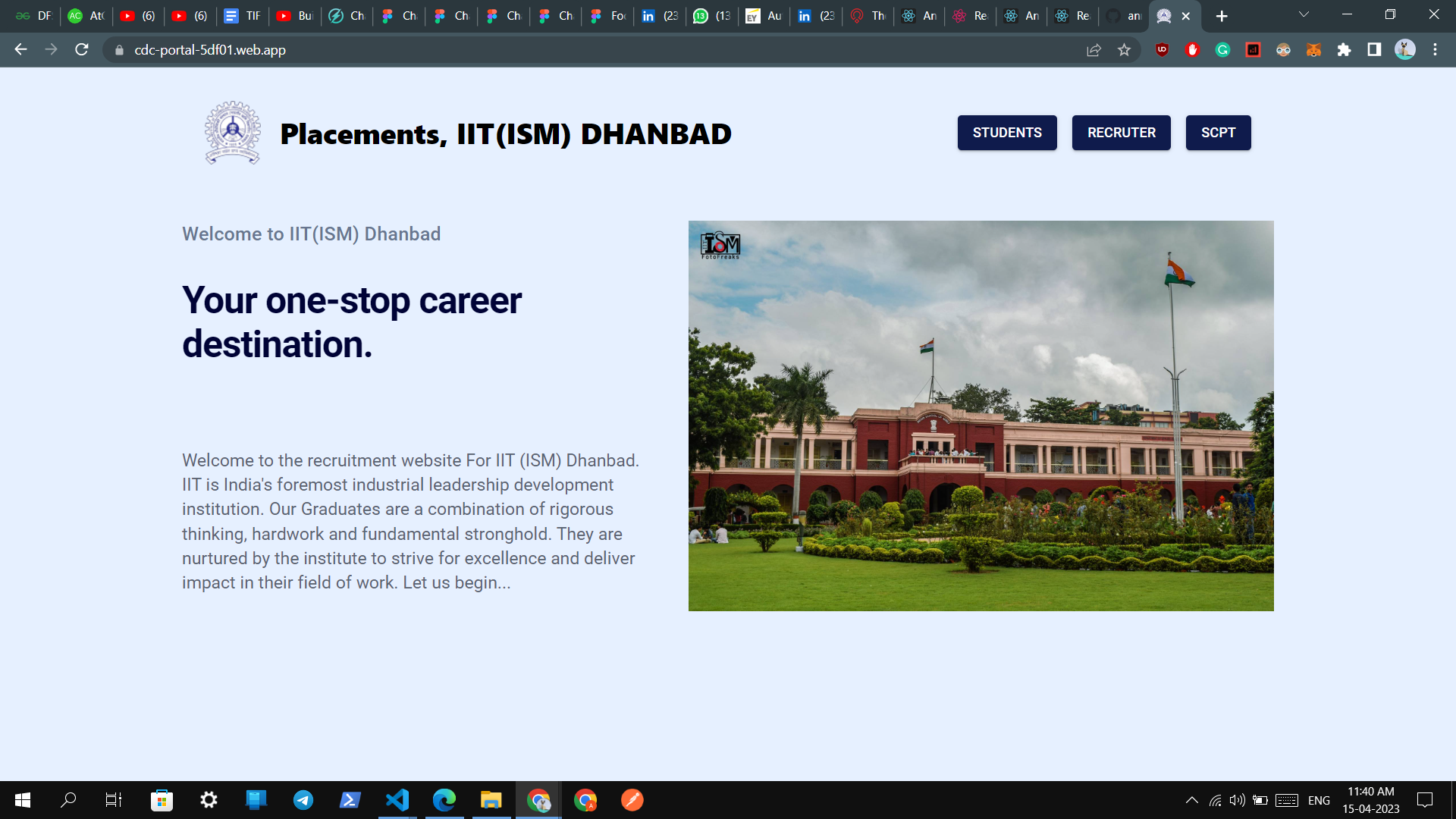Click the Grammarly extension icon
This screenshot has height=819, width=1456.
[x=1222, y=50]
